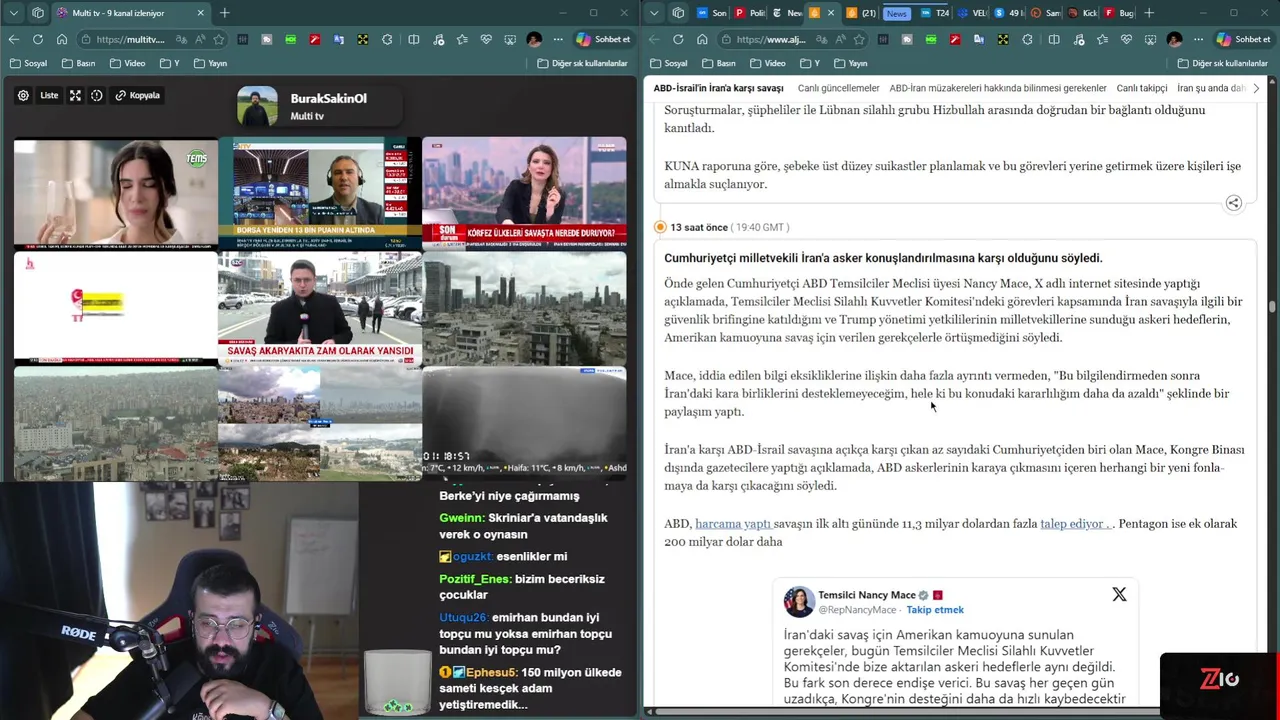This screenshot has height=720, width=1280.
Task: Open the harcama yaptı link
Action: tap(733, 524)
